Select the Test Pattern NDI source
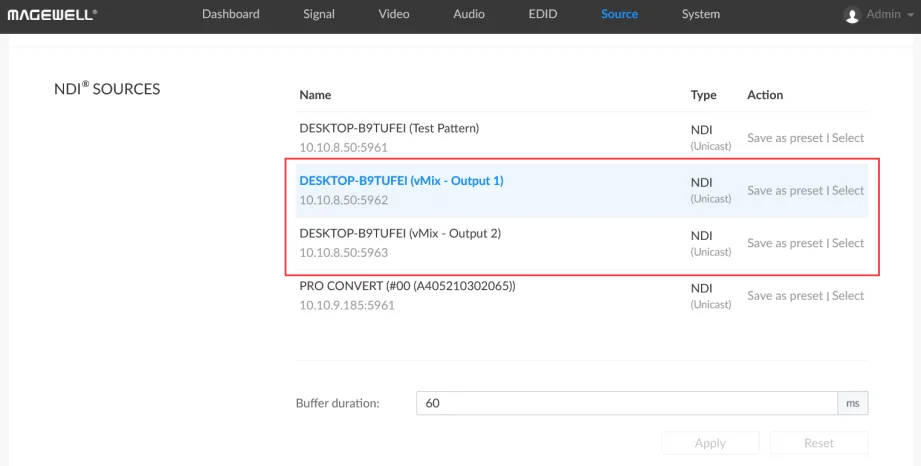 point(848,138)
